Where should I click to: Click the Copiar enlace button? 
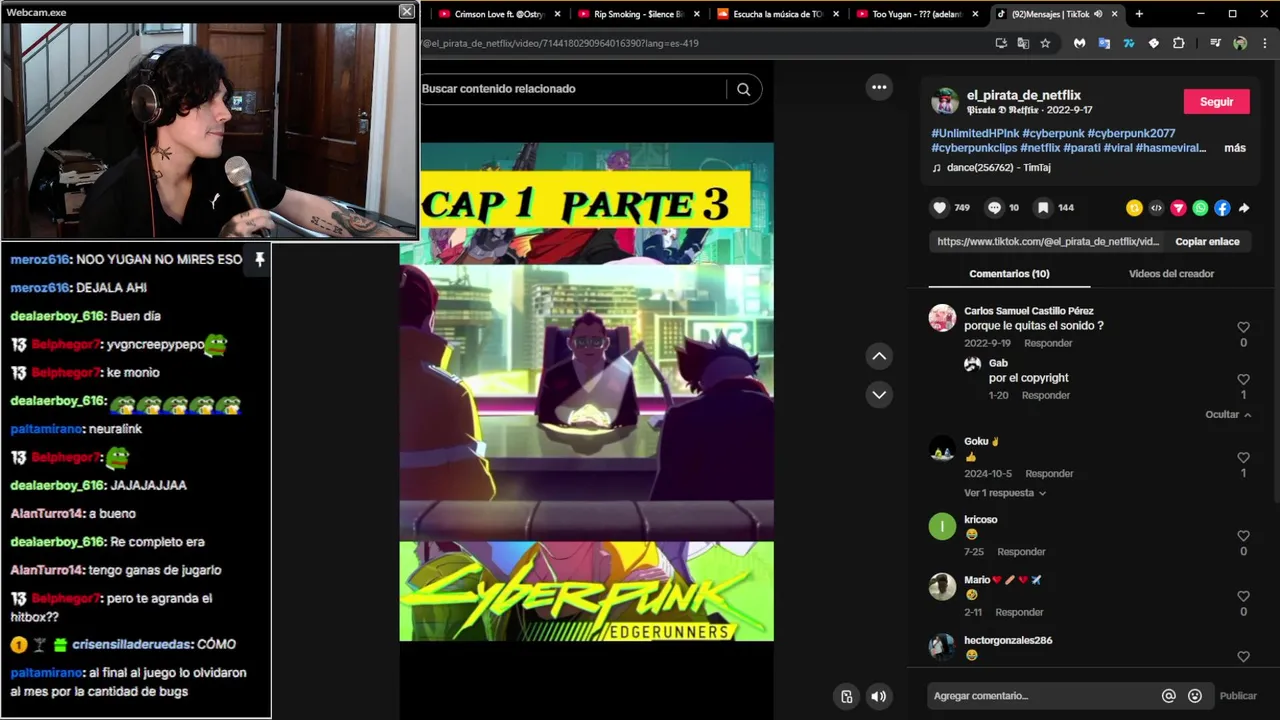(1207, 242)
